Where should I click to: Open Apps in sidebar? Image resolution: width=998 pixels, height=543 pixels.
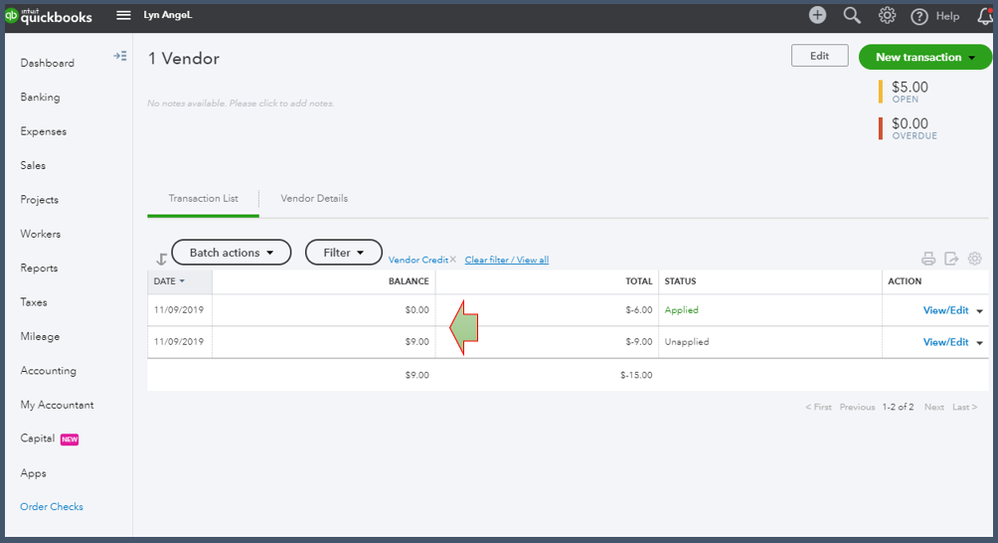point(33,474)
